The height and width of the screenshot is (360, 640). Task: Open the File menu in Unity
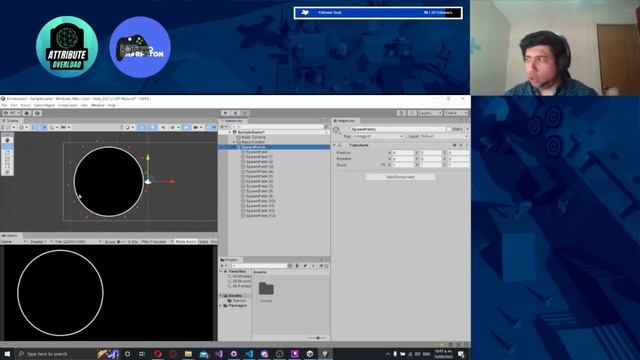[4, 105]
